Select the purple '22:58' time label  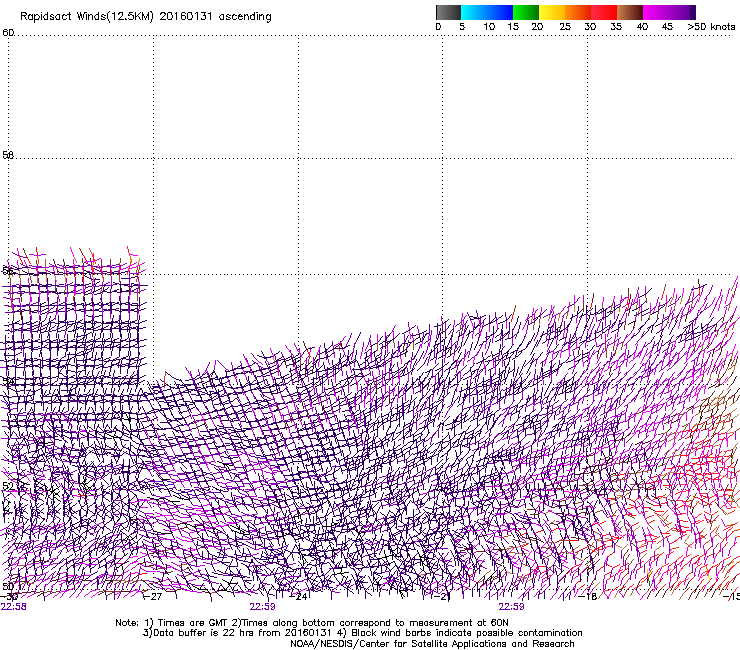pyautogui.click(x=14, y=607)
